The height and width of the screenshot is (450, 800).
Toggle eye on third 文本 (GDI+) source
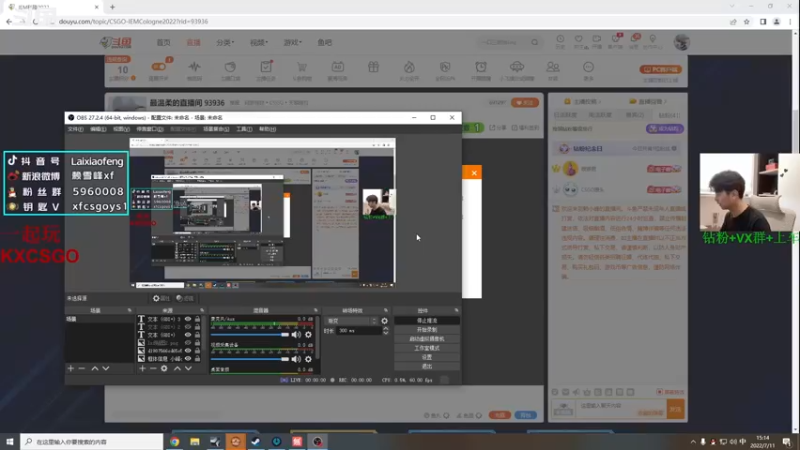[x=188, y=335]
